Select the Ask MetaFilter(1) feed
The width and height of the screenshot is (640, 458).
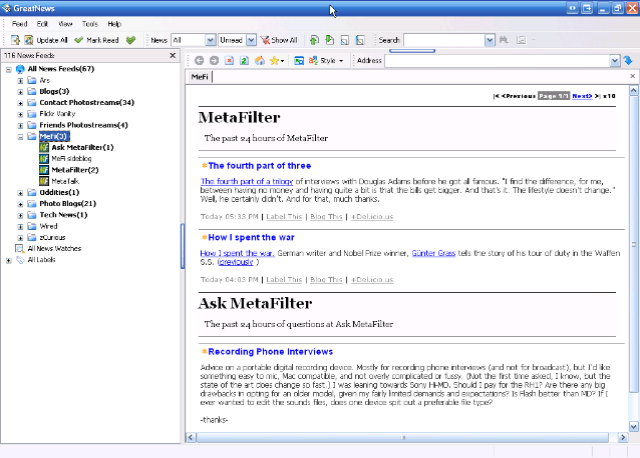pyautogui.click(x=82, y=147)
